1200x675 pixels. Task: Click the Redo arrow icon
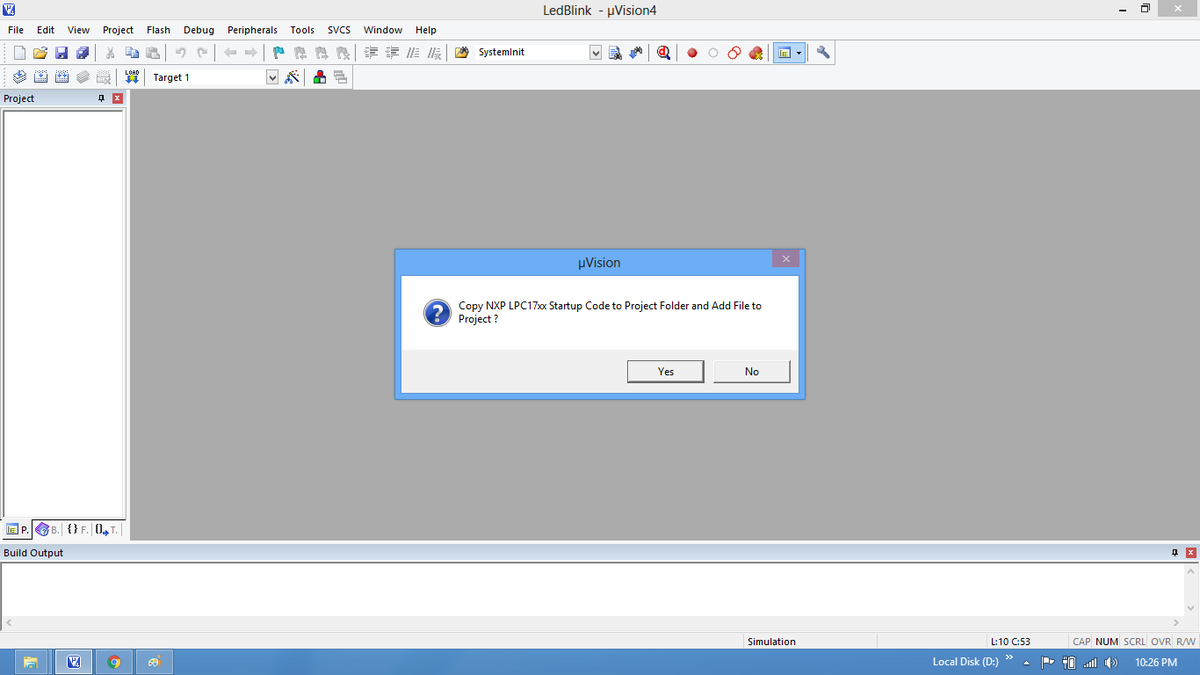coord(202,53)
